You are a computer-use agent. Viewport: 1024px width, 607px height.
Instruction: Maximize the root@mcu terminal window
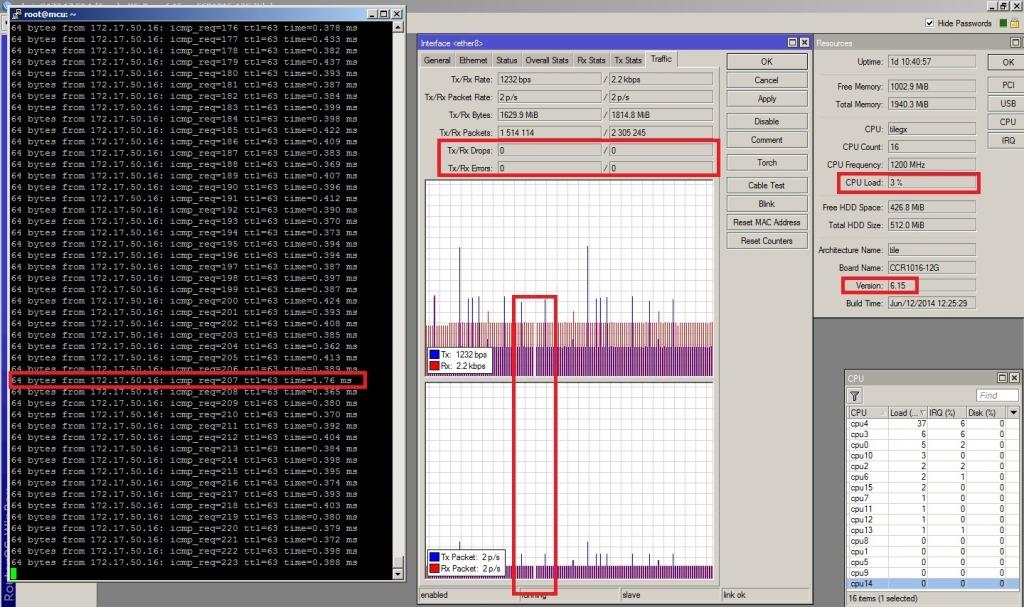384,14
